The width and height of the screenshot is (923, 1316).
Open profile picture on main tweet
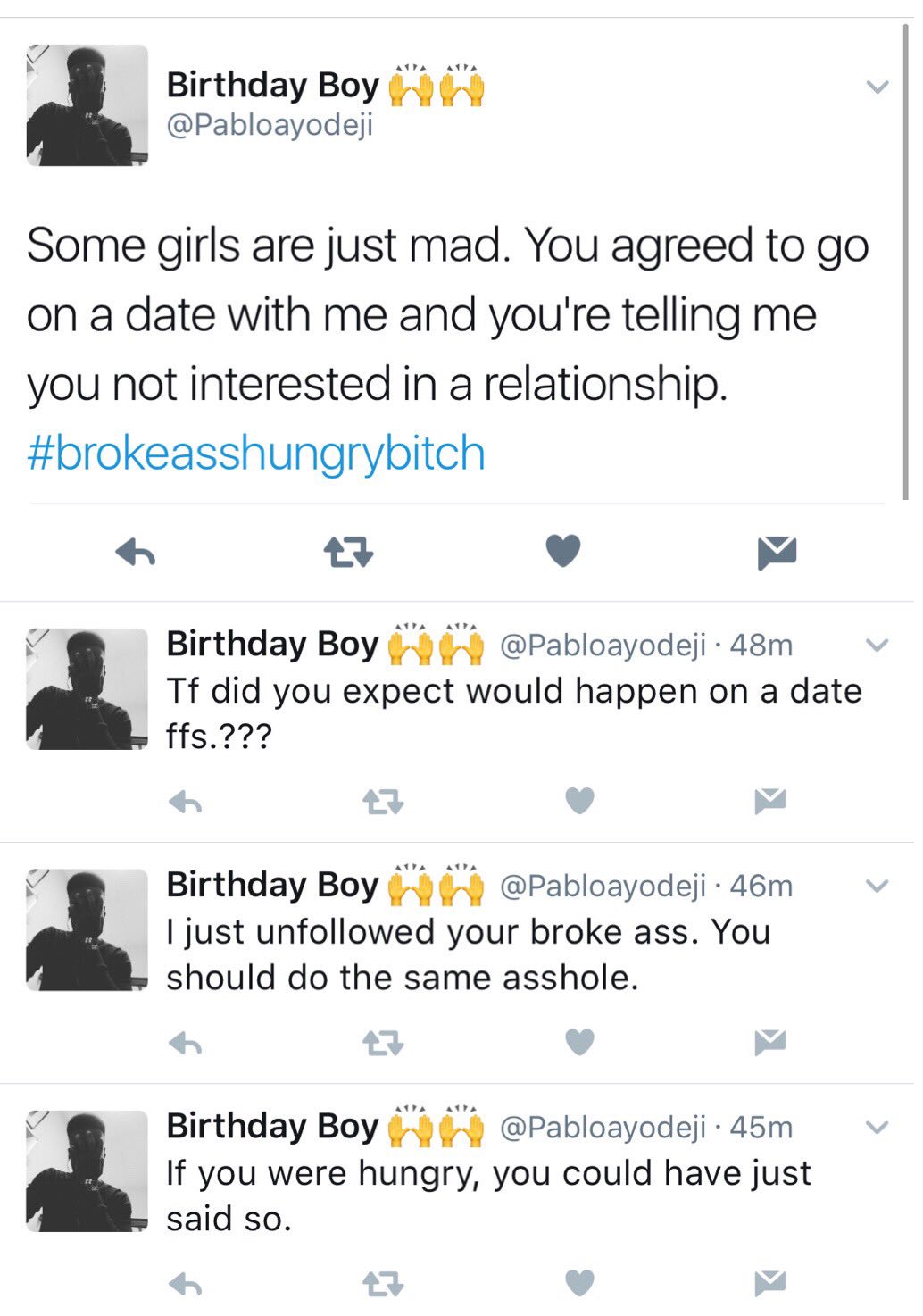click(x=87, y=105)
